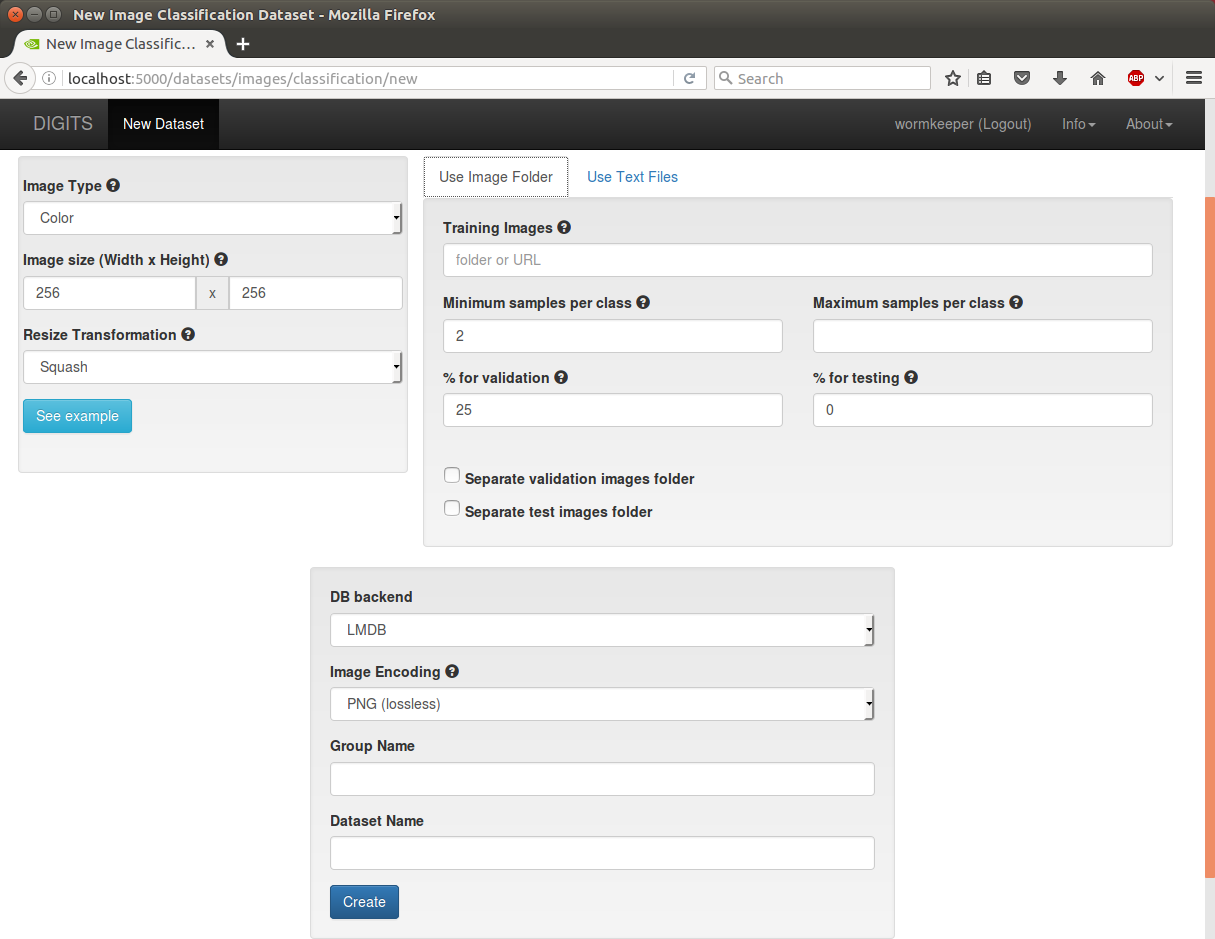This screenshot has height=939, width=1215.
Task: Click the See example button
Action: coord(77,416)
